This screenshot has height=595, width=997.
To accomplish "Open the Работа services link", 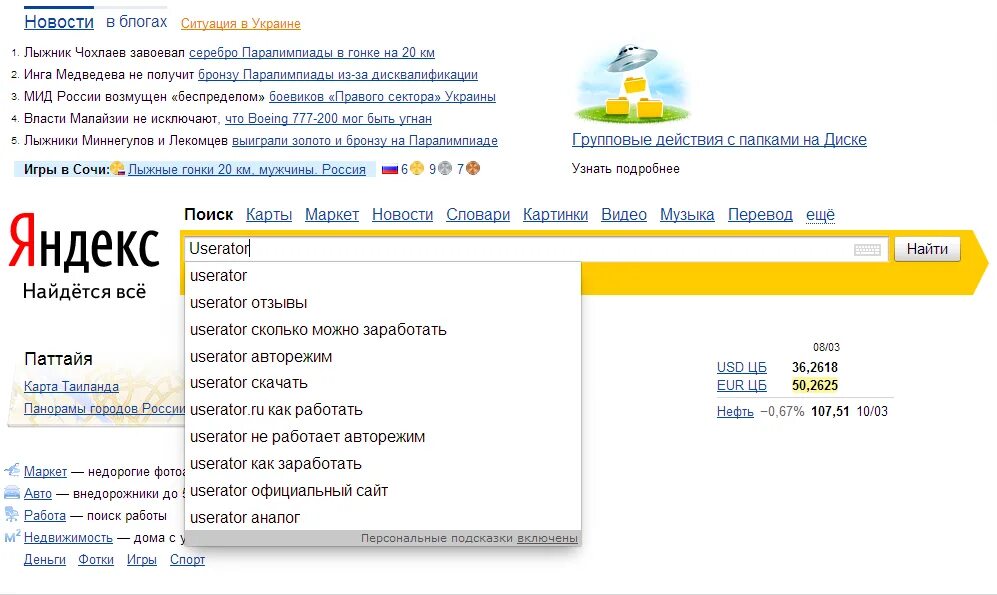I will coord(45,516).
